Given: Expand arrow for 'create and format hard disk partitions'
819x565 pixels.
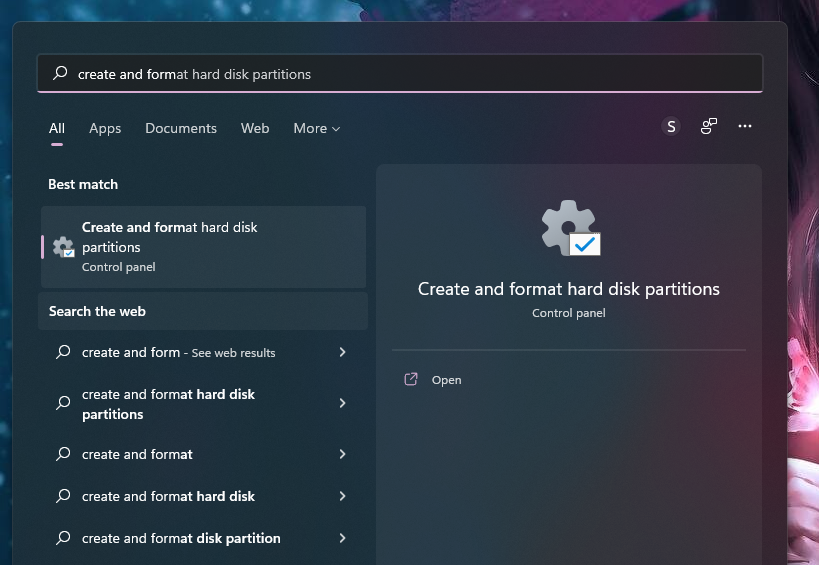Looking at the screenshot, I should pos(343,403).
